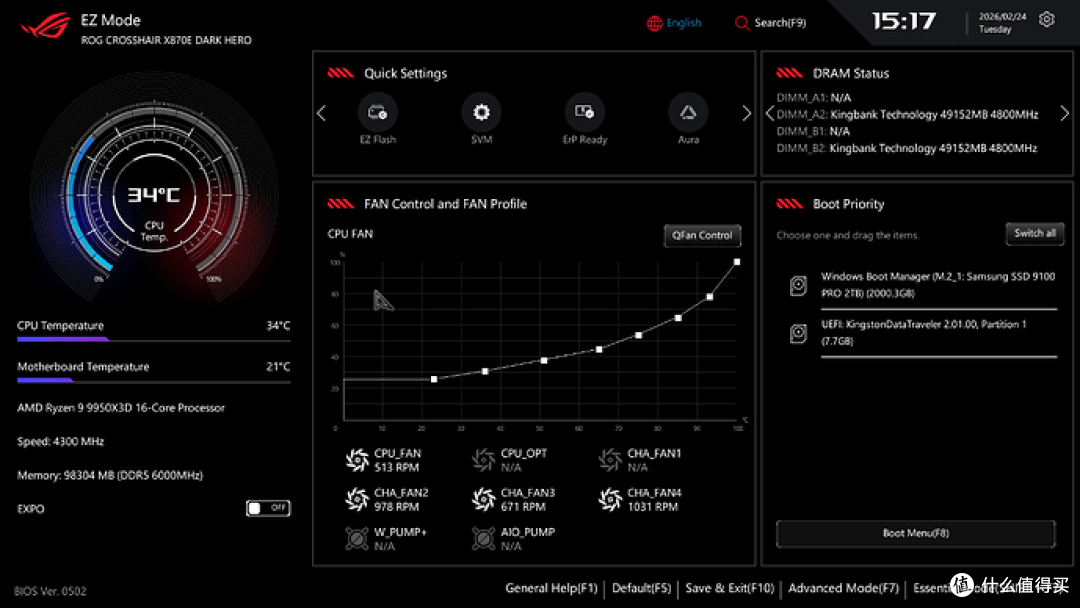Click the CPU Temperature bar
Viewport: 1080px width, 608px height.
[x=154, y=339]
